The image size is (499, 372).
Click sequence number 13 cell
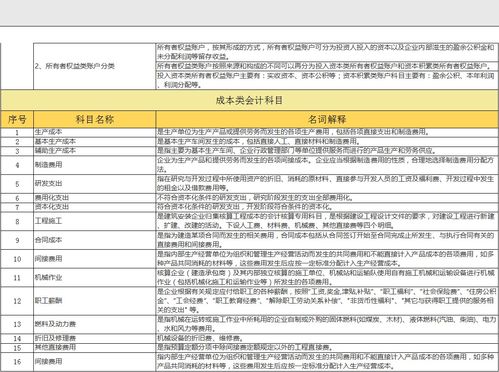(x=17, y=324)
